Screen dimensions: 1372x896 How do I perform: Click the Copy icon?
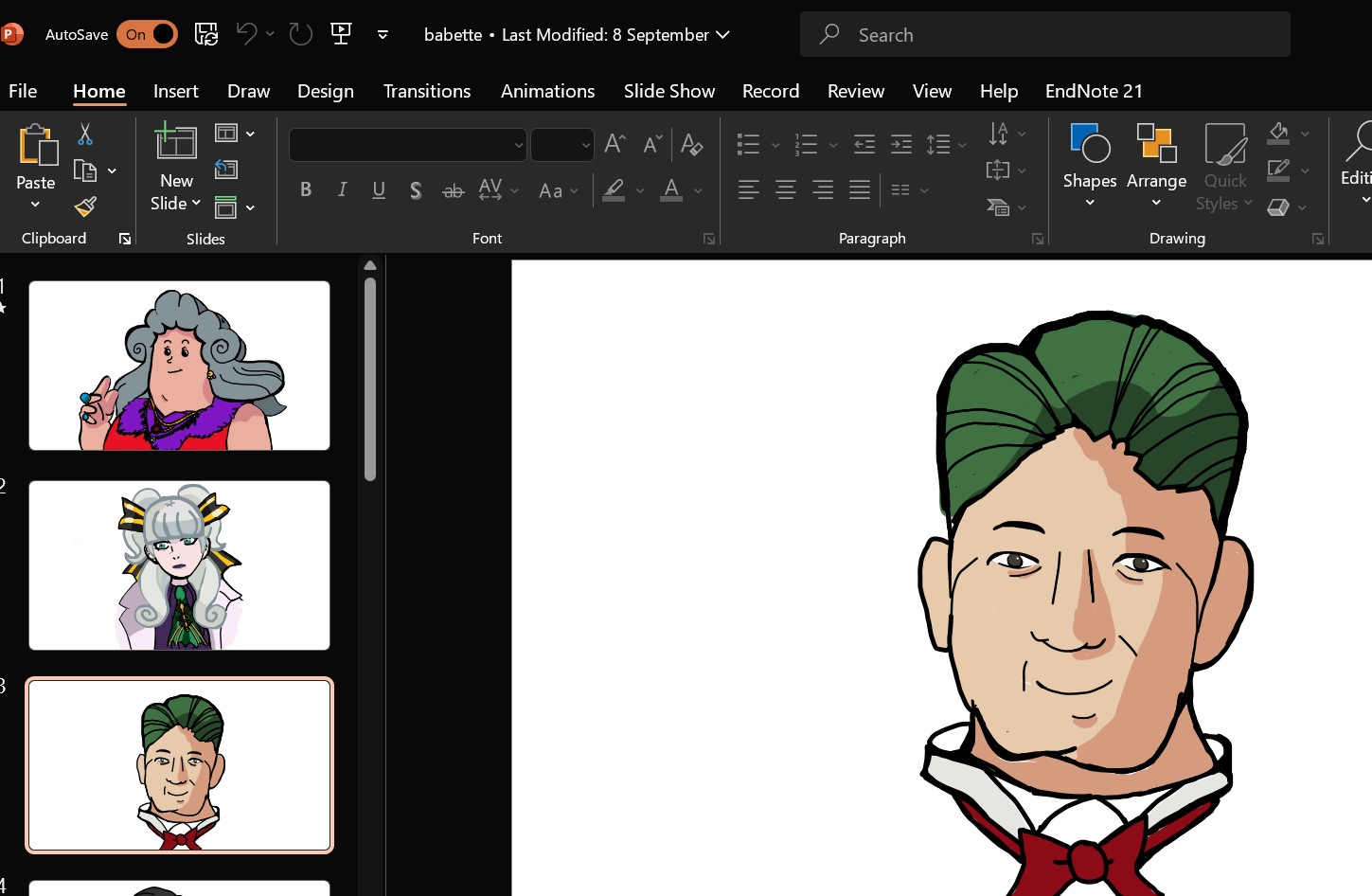tap(85, 171)
